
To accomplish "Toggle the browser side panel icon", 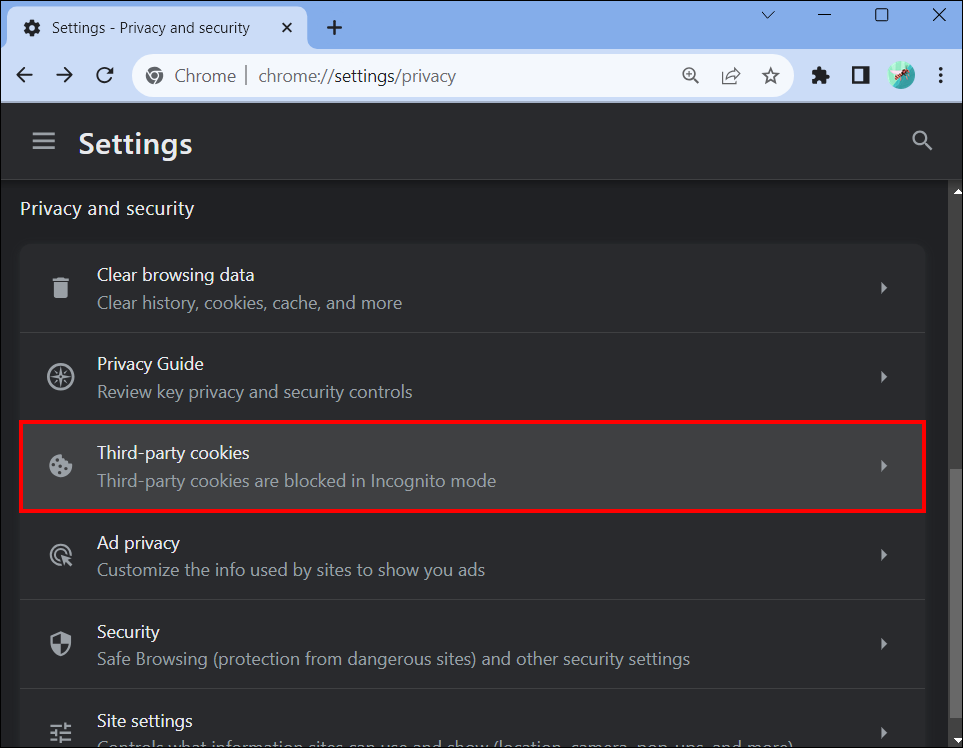I will 861,76.
